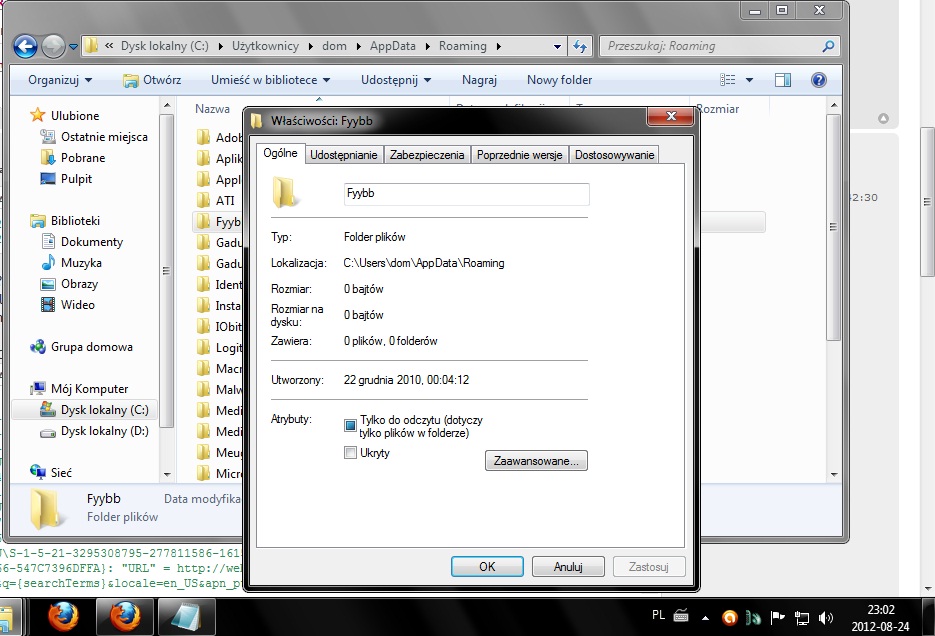The height and width of the screenshot is (636, 935).
Task: Click the folder name field Fyybb
Action: pyautogui.click(x=465, y=194)
